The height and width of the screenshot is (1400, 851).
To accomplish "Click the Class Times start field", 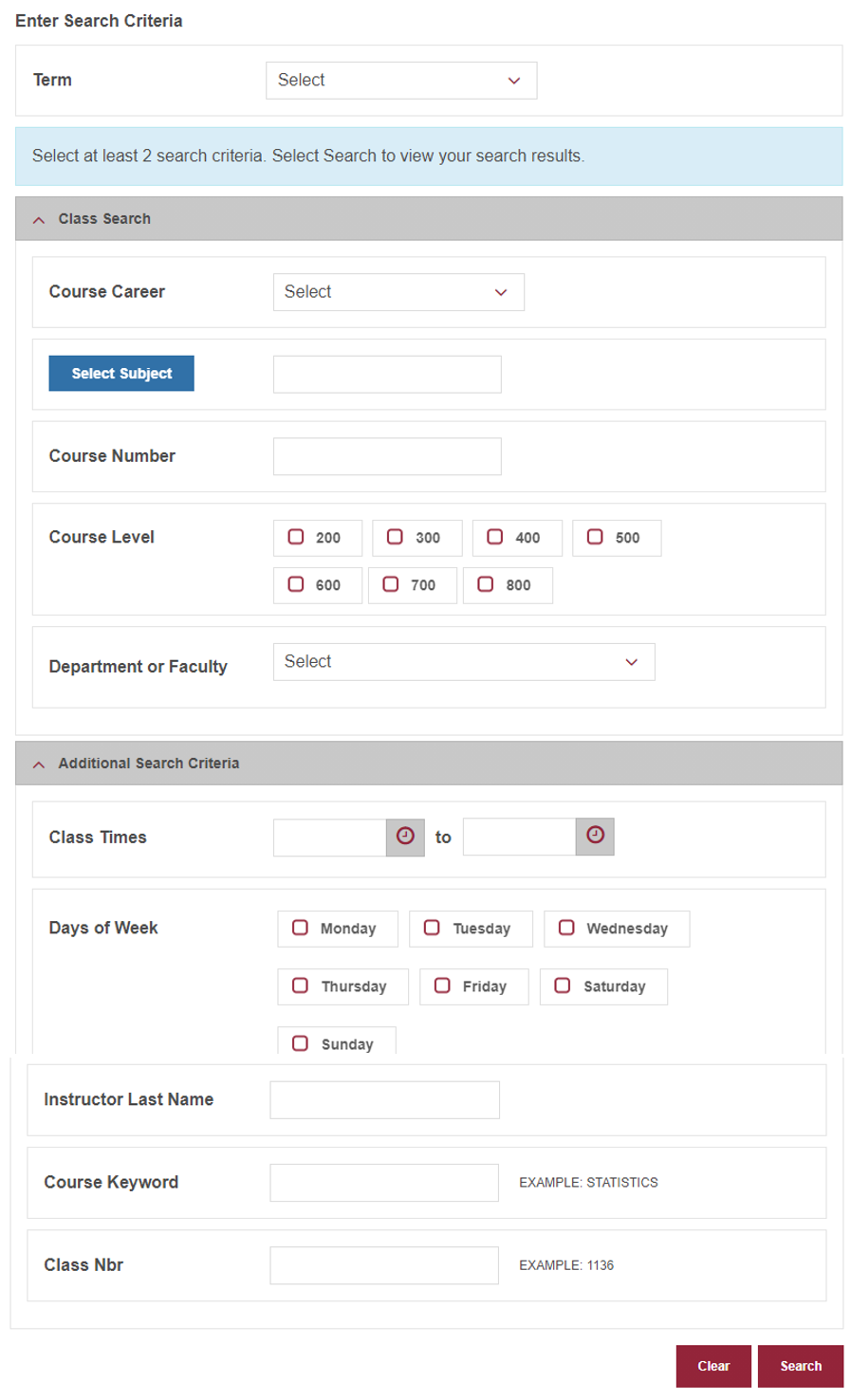I will [329, 838].
